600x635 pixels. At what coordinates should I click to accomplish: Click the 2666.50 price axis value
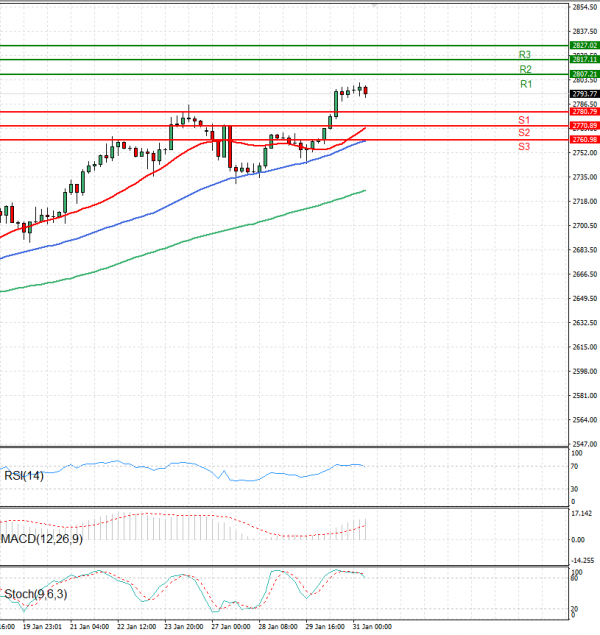pyautogui.click(x=585, y=275)
